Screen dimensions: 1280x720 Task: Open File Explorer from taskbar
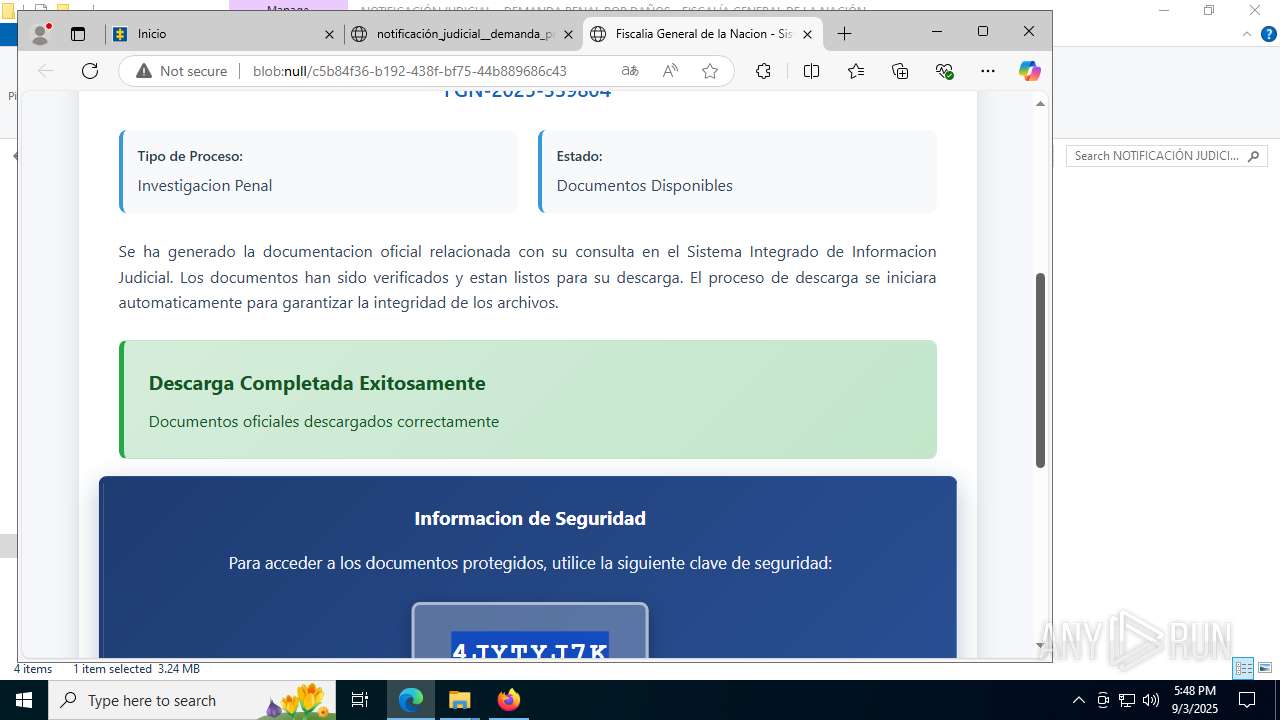tap(460, 700)
